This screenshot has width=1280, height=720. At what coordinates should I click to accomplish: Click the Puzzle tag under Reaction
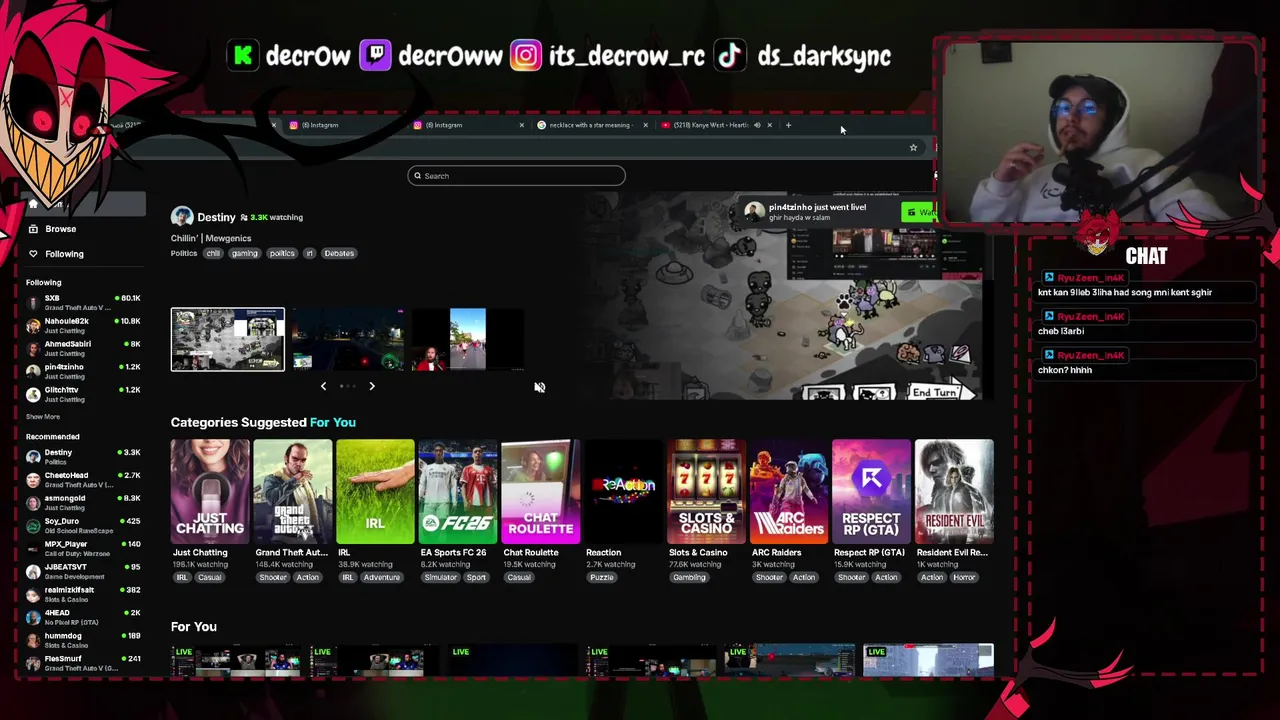[601, 577]
